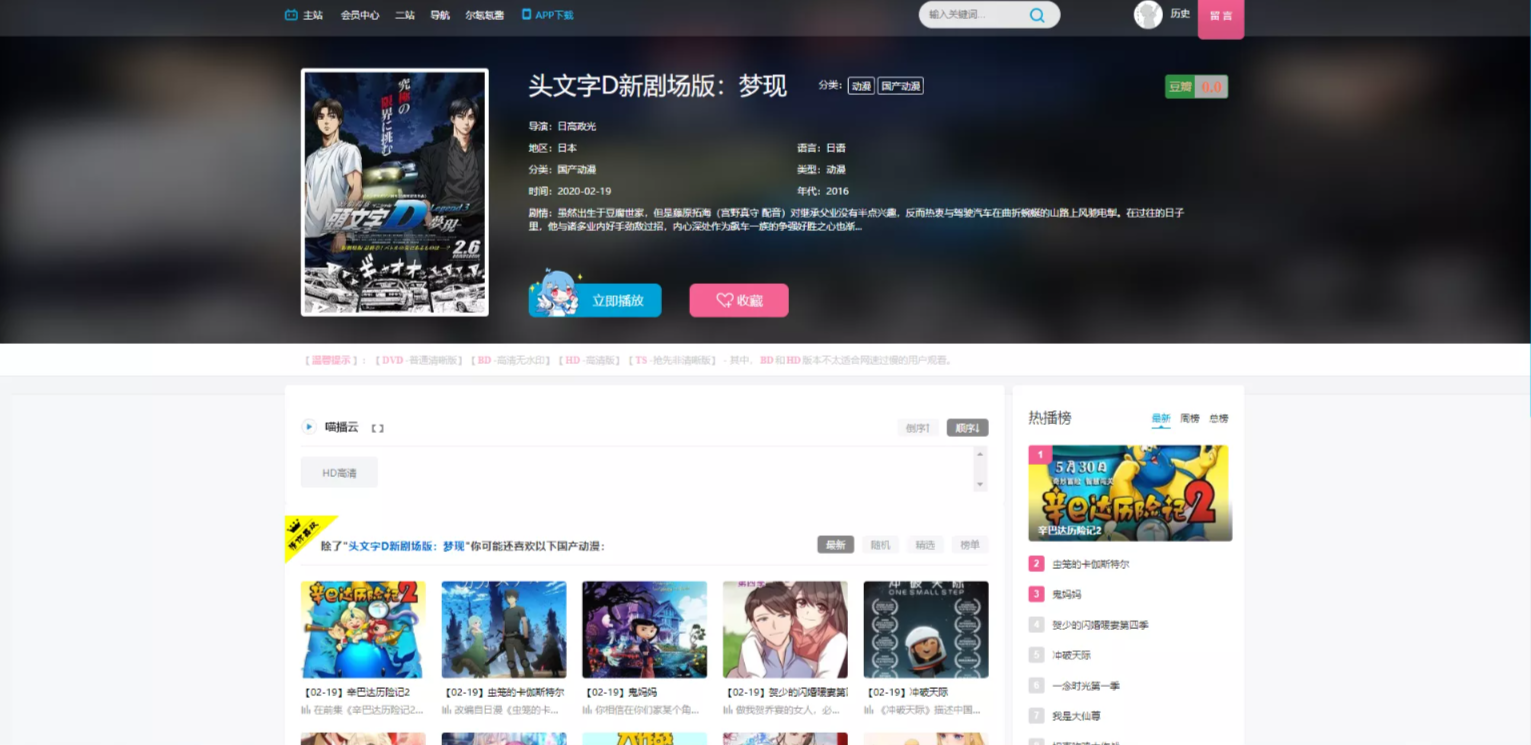Switch episode order to 顺序

(967, 428)
